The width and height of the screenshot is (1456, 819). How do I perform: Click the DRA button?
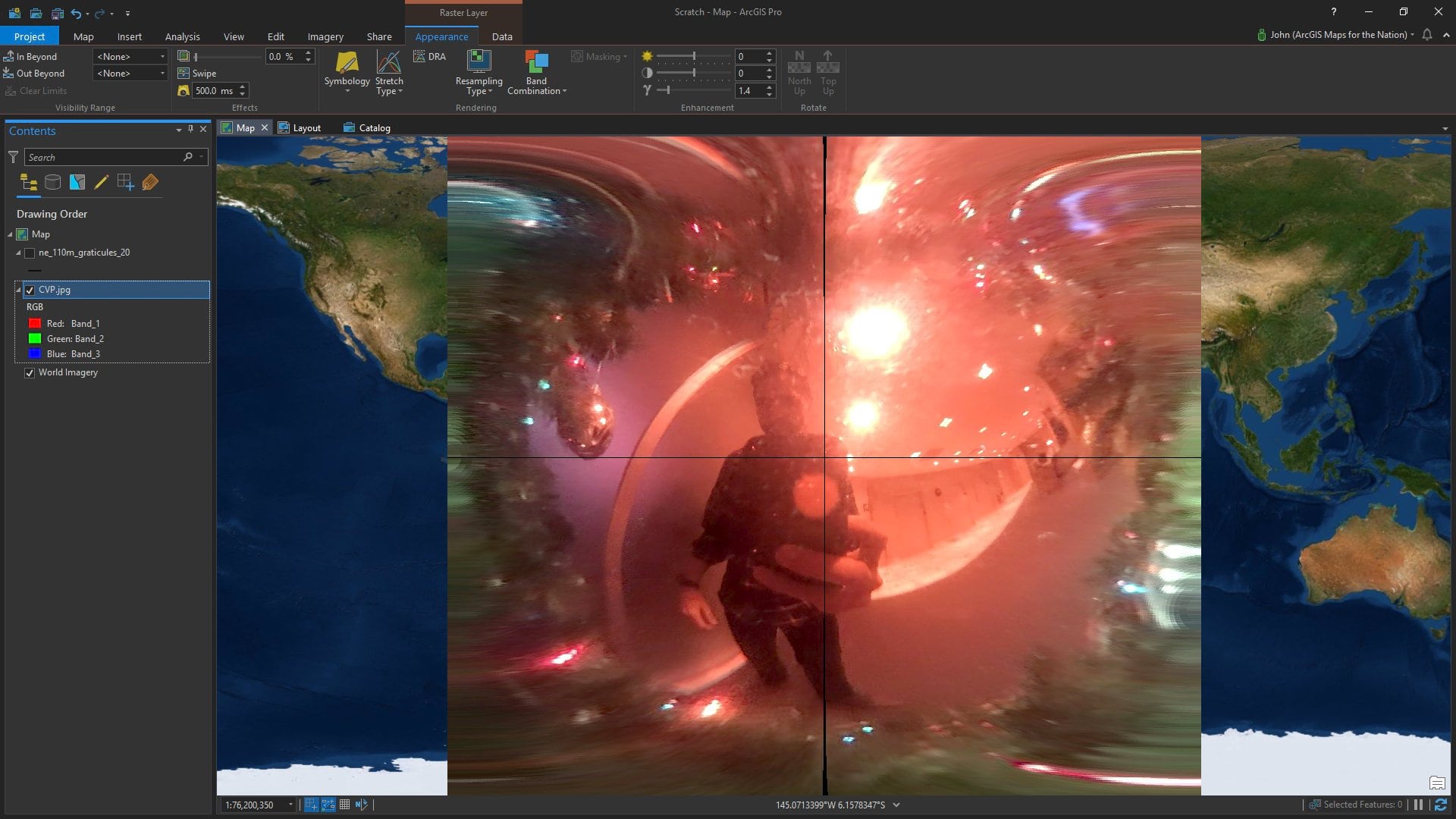click(x=430, y=57)
